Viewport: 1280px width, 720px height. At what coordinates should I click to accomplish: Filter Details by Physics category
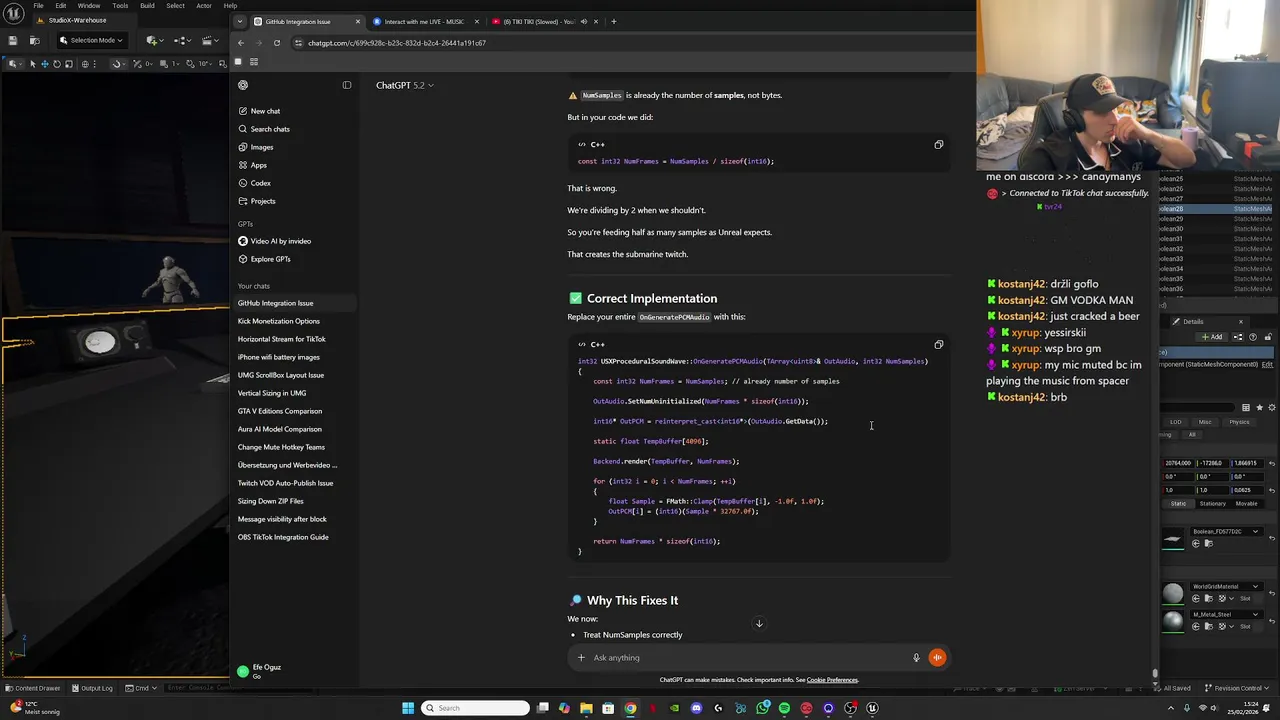coord(1240,422)
